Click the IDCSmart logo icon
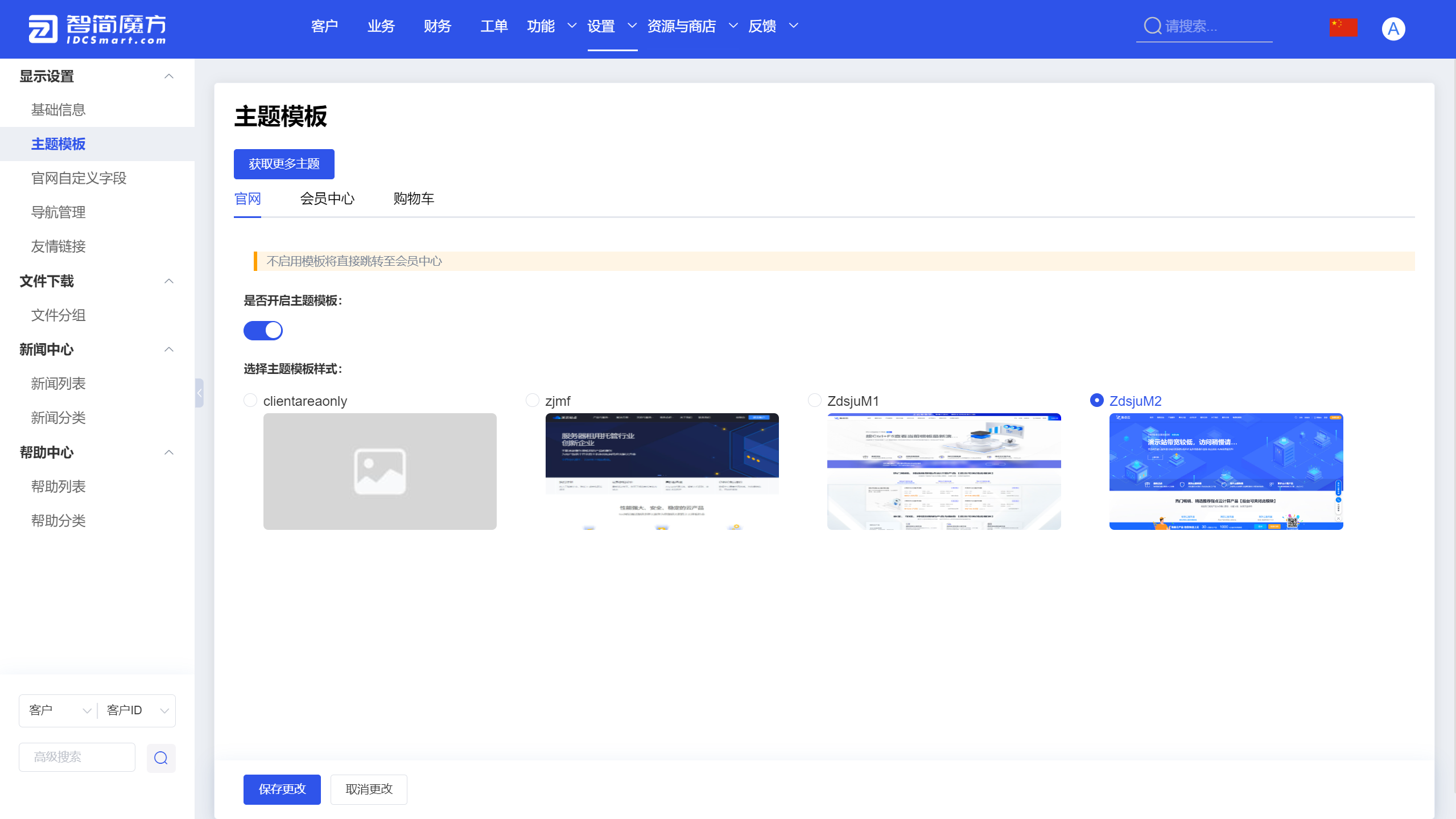This screenshot has height=819, width=1456. click(43, 28)
